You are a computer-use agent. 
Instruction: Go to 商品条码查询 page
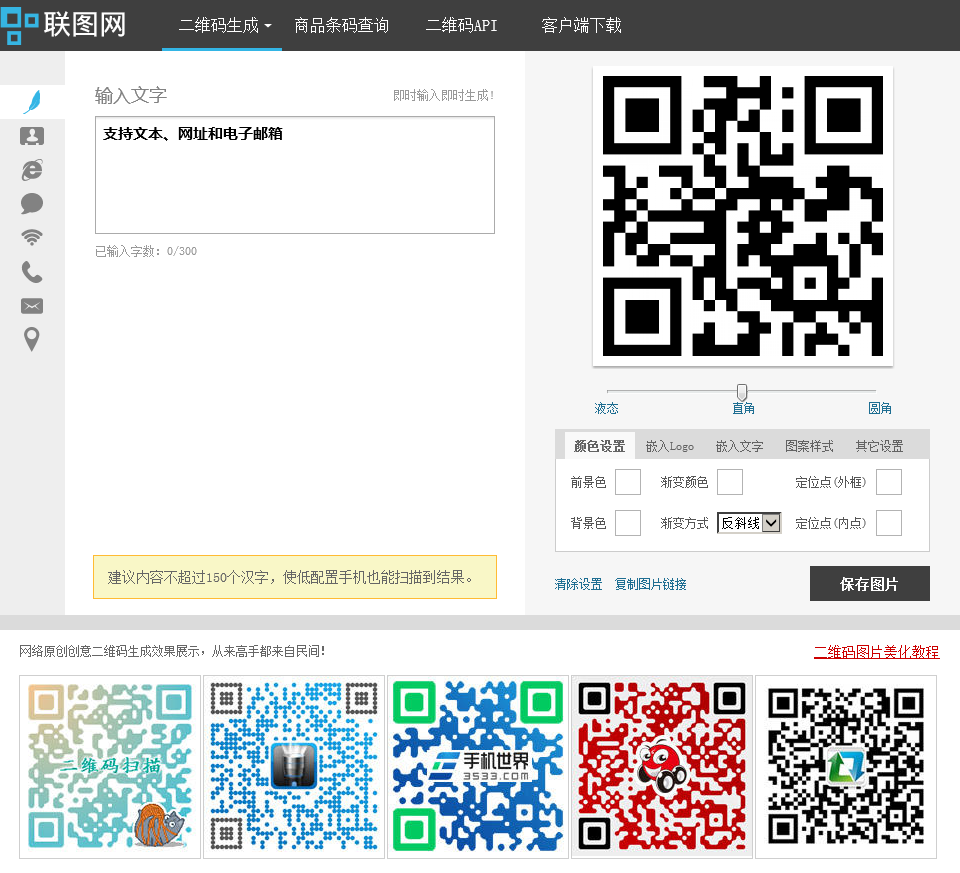click(342, 26)
